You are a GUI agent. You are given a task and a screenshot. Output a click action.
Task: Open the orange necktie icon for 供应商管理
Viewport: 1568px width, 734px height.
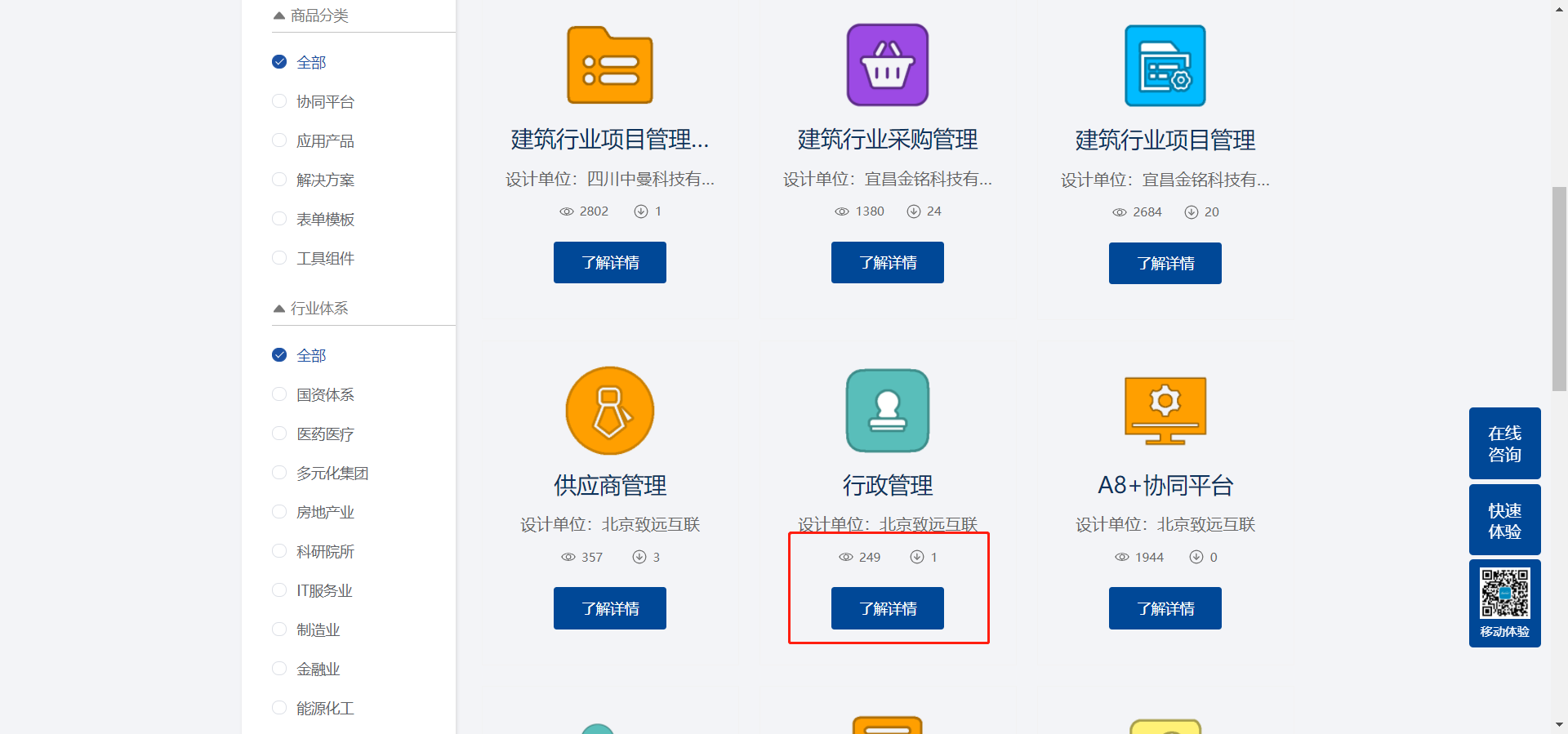(x=610, y=411)
